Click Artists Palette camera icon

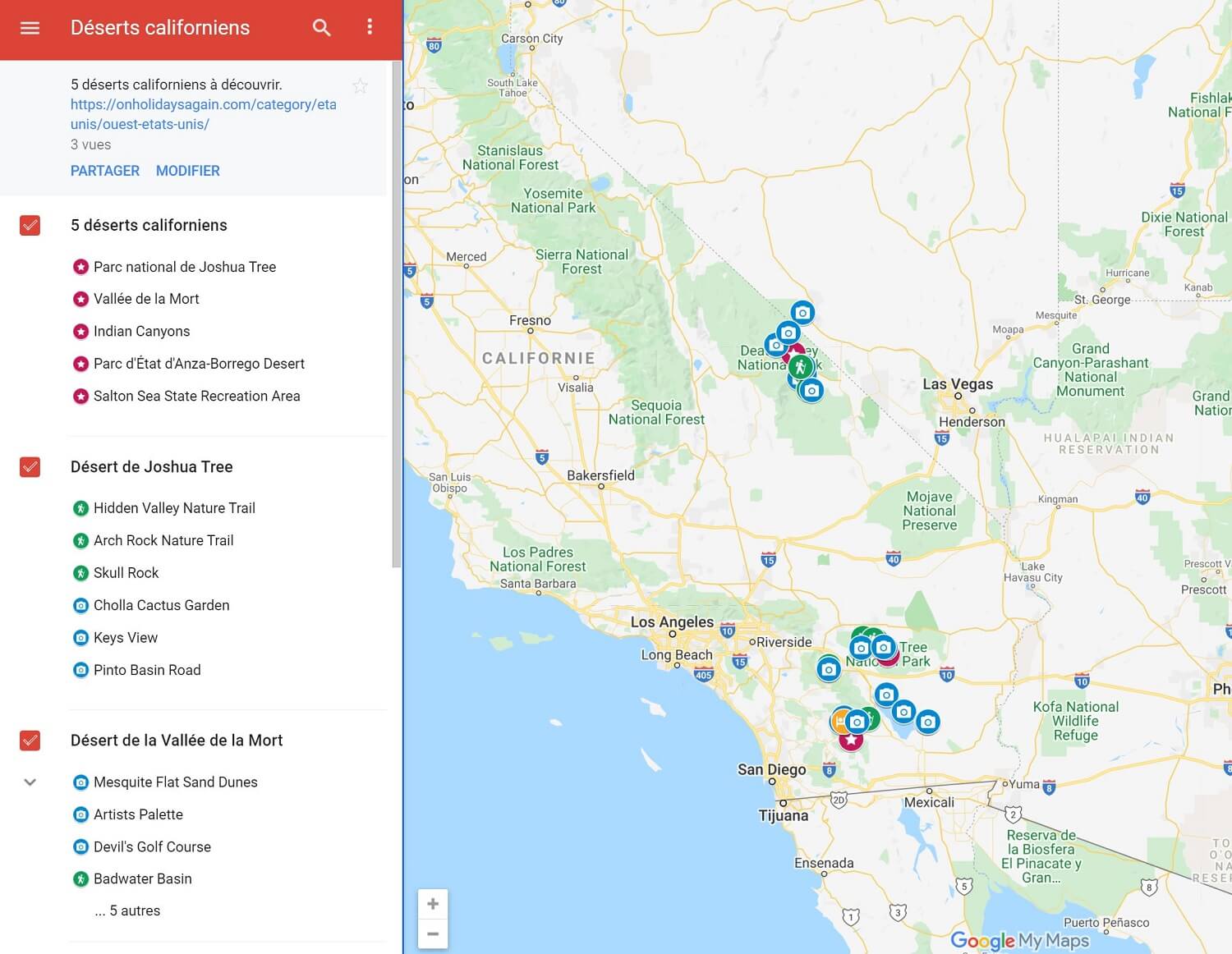coord(80,814)
